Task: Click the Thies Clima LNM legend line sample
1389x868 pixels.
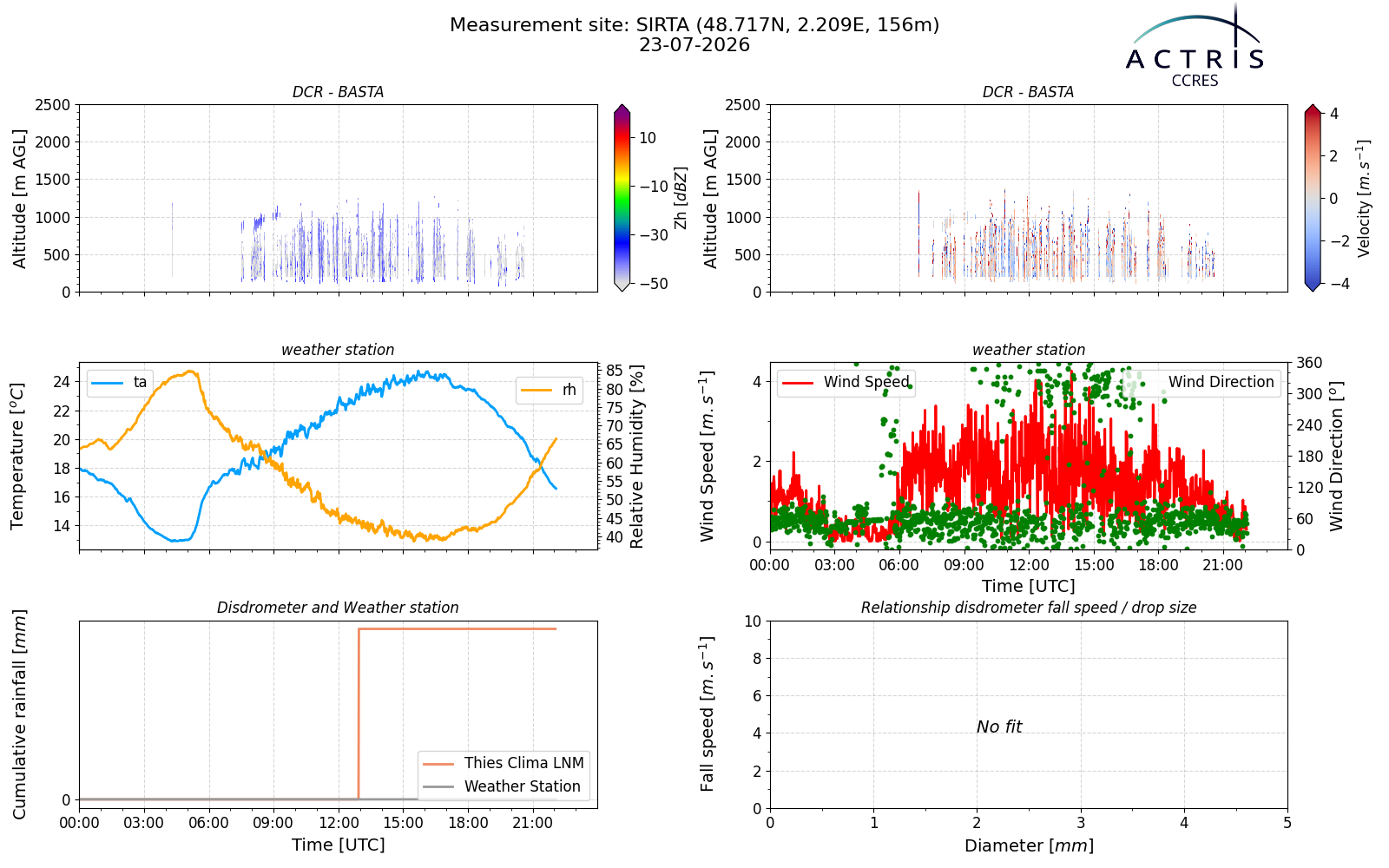Action: 438,764
